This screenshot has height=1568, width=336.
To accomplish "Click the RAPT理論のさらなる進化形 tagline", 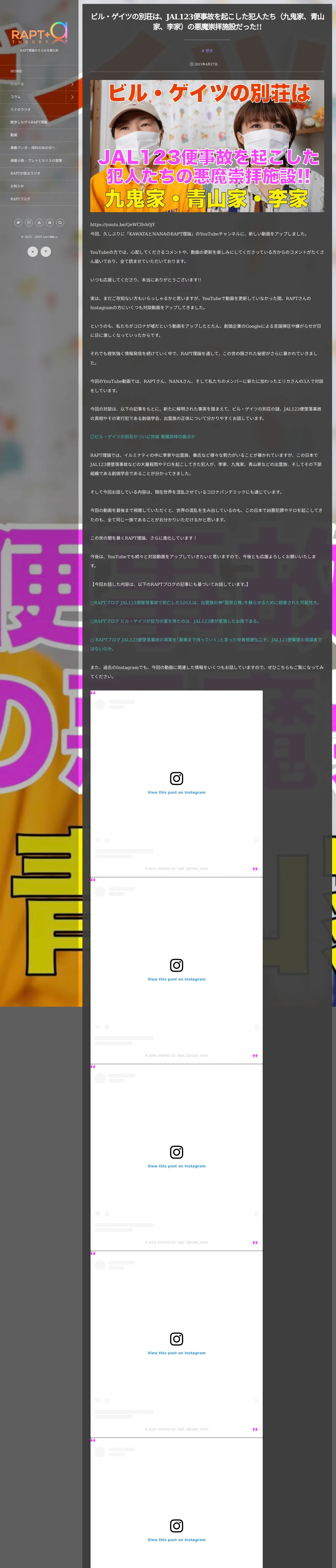I will [39, 50].
